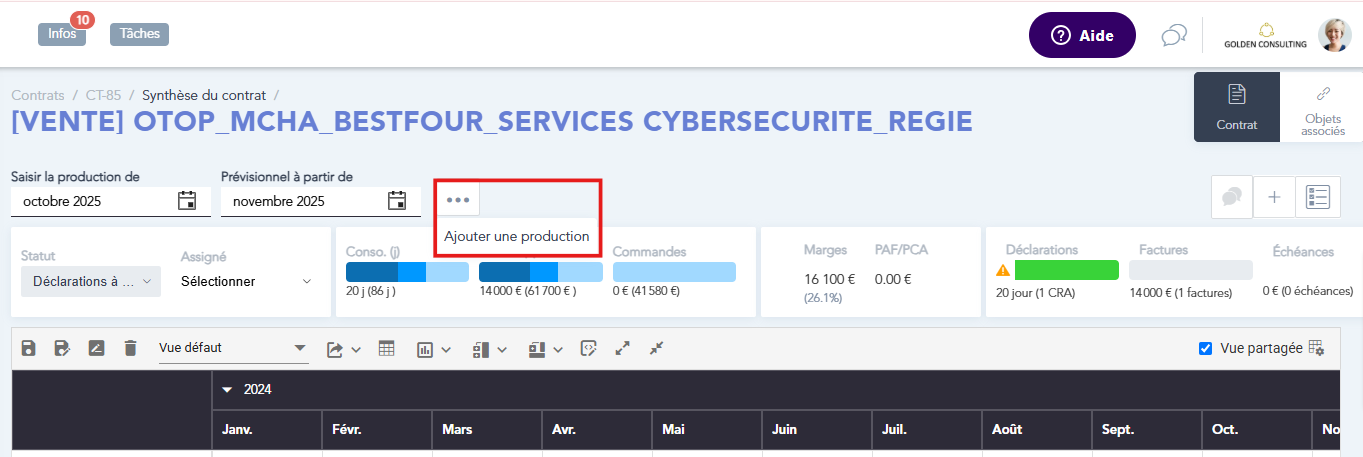
Task: Click the fullscreen expand arrows icon
Action: (x=623, y=348)
